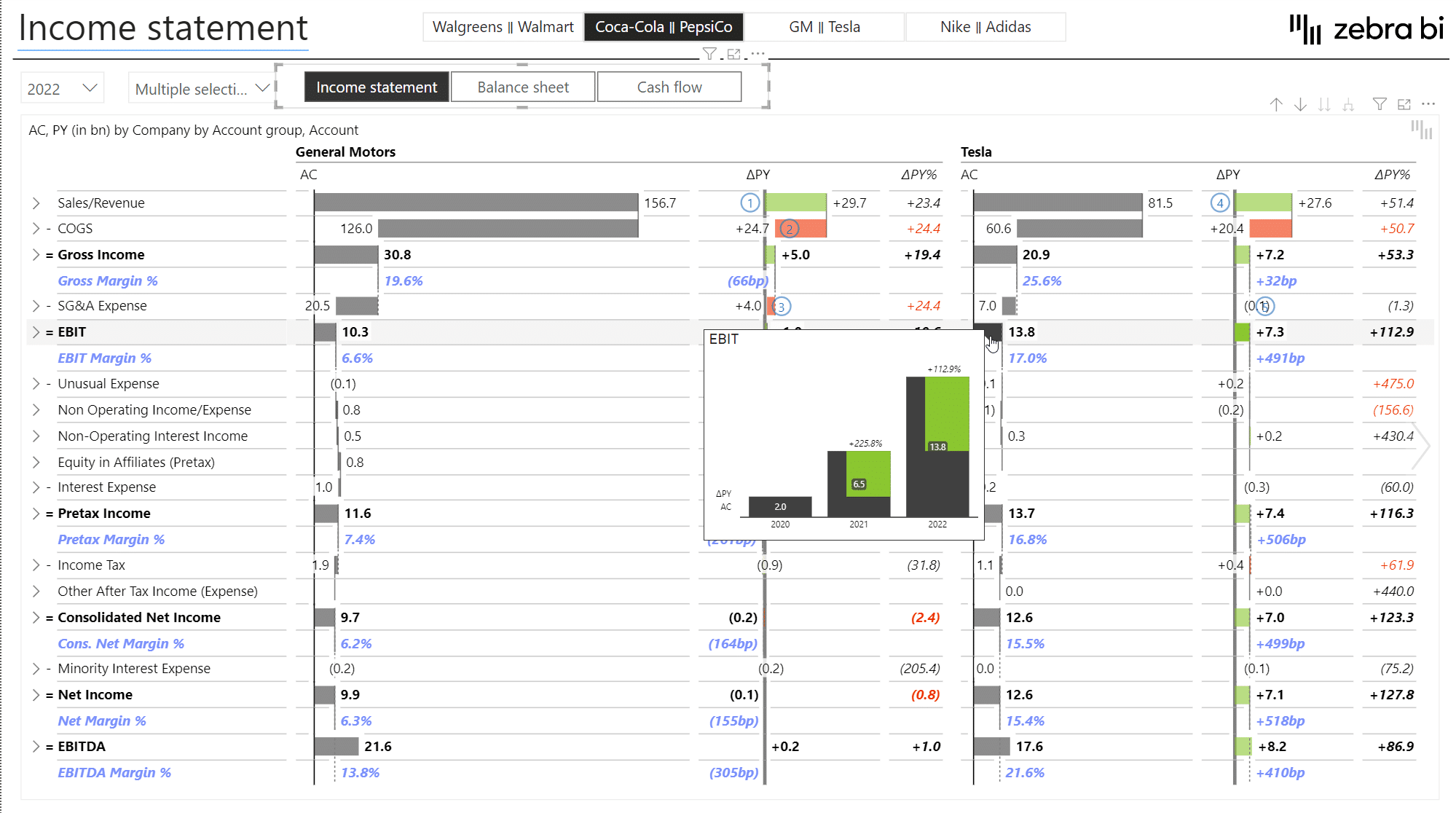Open the more options ellipsis menu

[x=1428, y=104]
